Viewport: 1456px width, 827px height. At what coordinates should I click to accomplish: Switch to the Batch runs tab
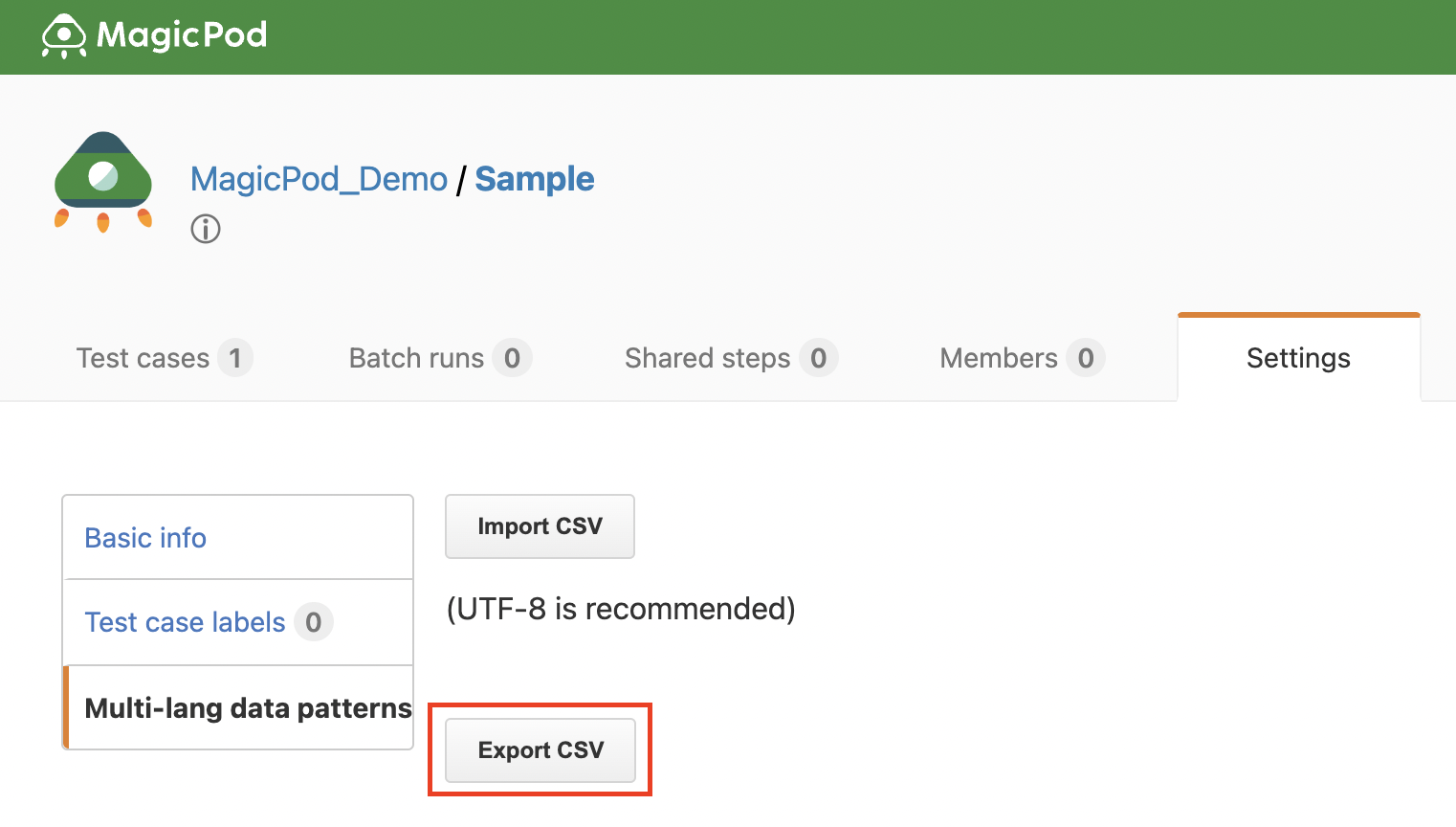click(416, 358)
